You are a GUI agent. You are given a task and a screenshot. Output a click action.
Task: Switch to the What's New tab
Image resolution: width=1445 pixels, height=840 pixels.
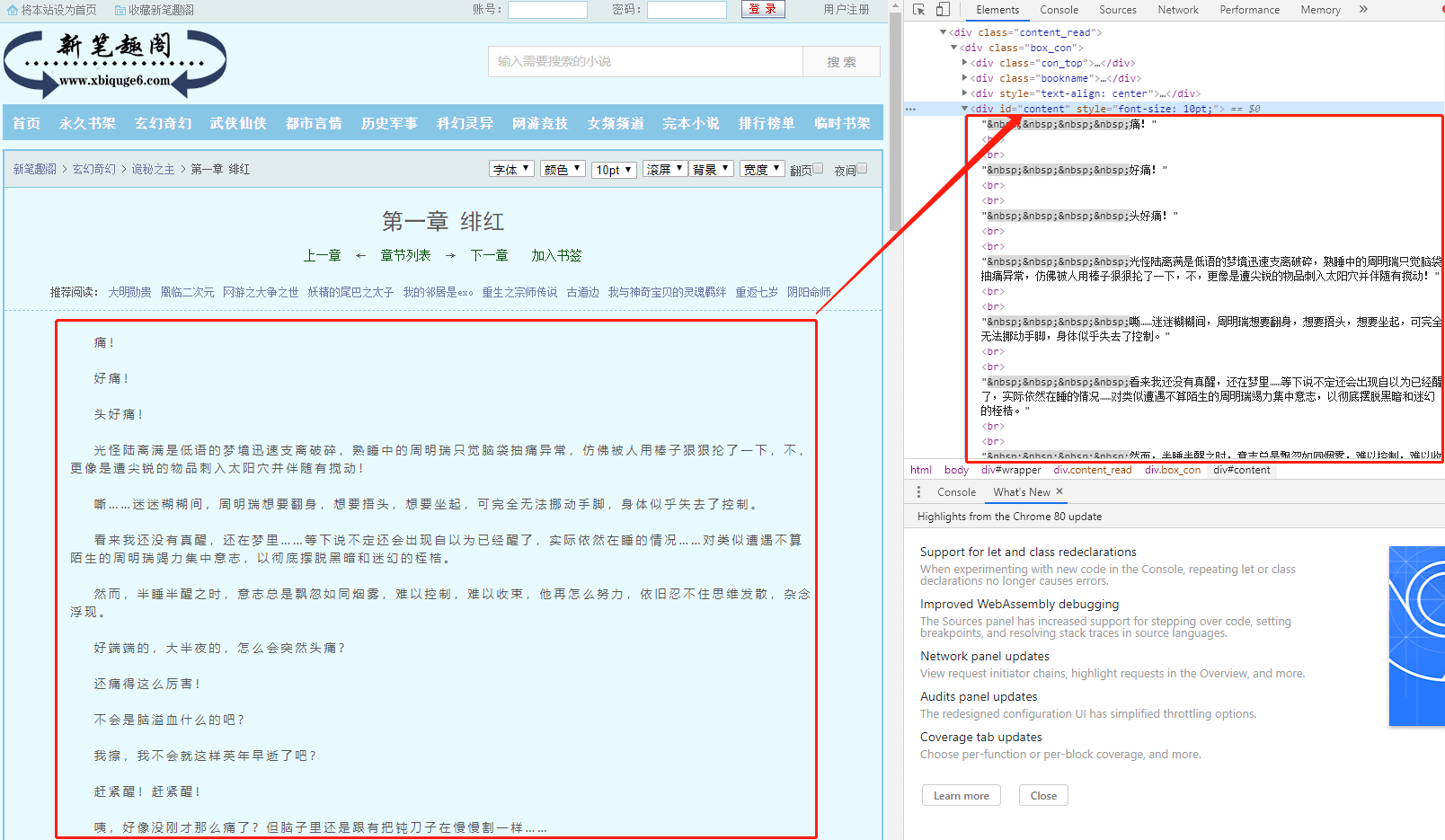[x=1020, y=491]
